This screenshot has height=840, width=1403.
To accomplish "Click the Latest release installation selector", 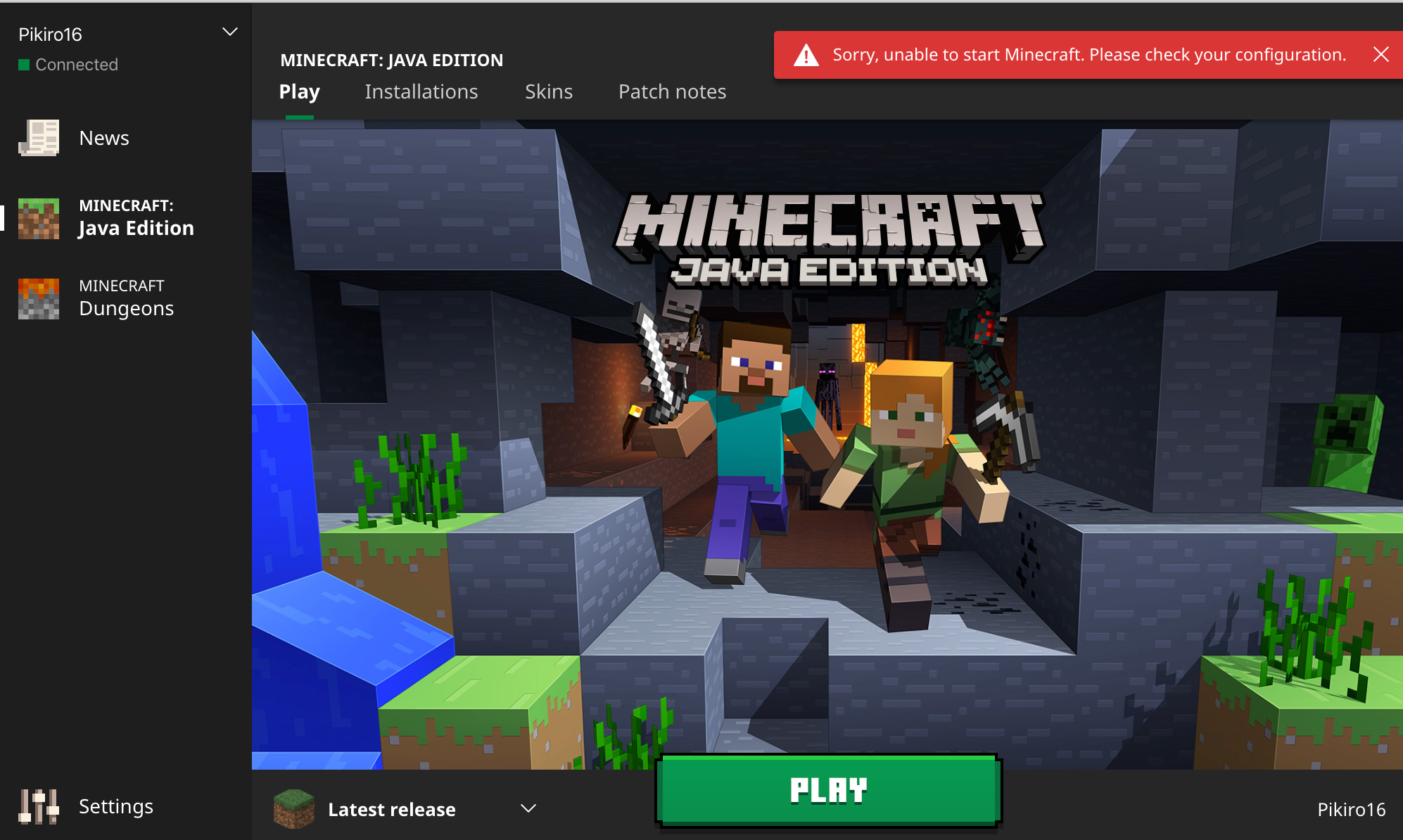I will pos(392,809).
